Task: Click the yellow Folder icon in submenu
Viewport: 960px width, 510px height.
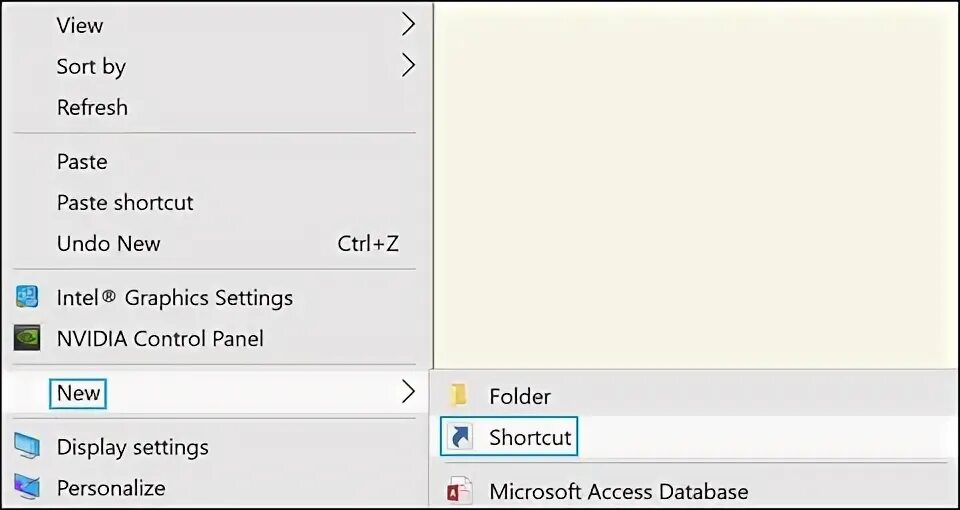Action: (x=459, y=396)
